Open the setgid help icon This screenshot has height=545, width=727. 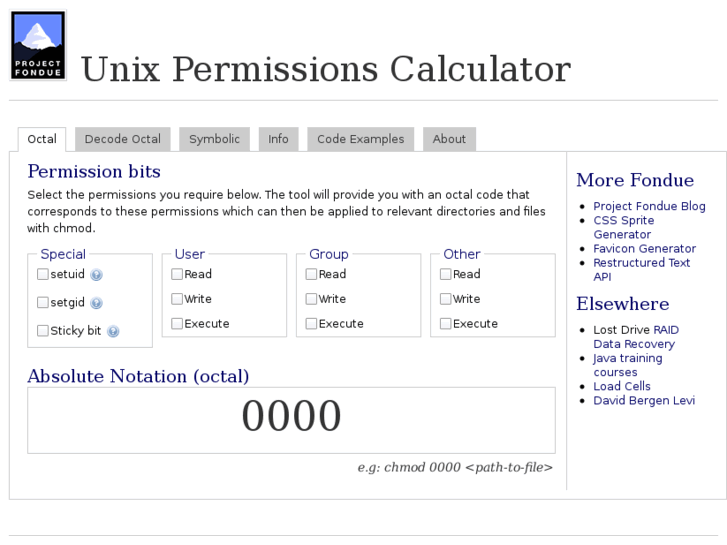96,303
